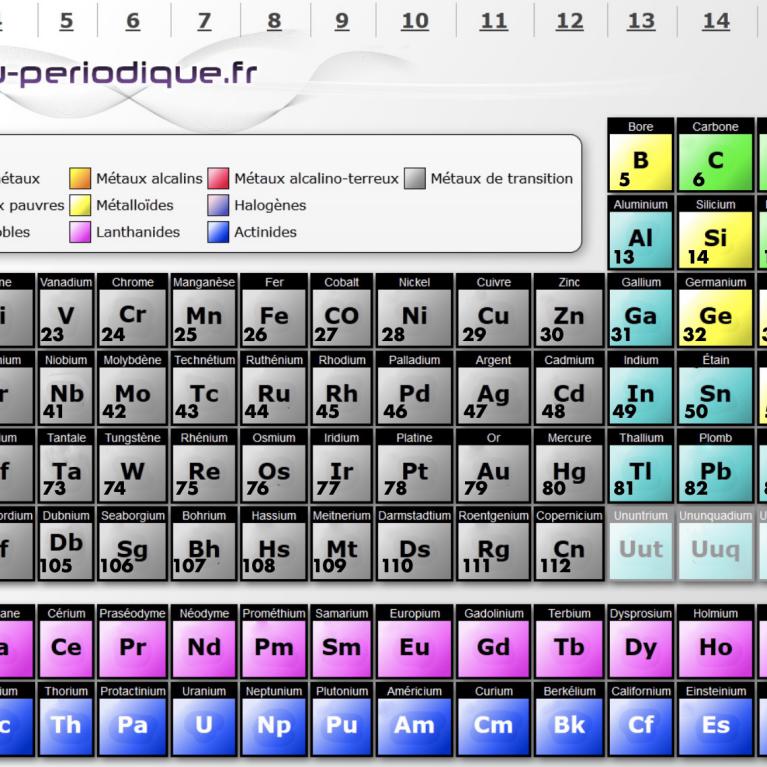Image resolution: width=767 pixels, height=767 pixels.
Task: Click the blue Actinides legend swatch
Action: [x=218, y=232]
